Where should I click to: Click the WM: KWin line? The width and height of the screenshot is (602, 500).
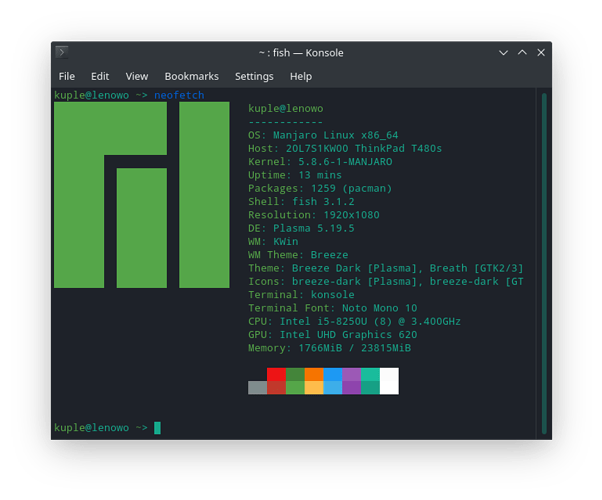coord(273,242)
